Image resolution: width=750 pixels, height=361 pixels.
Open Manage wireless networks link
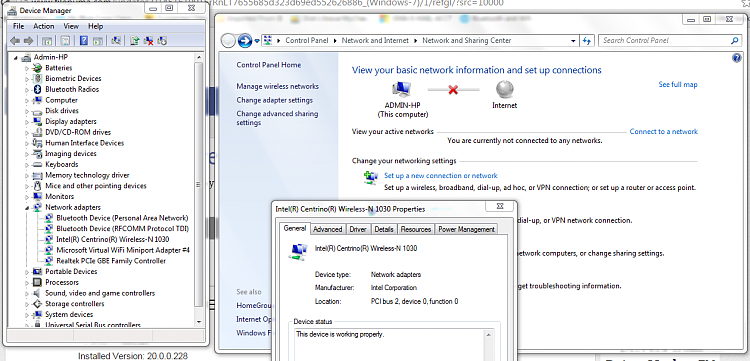coord(277,87)
